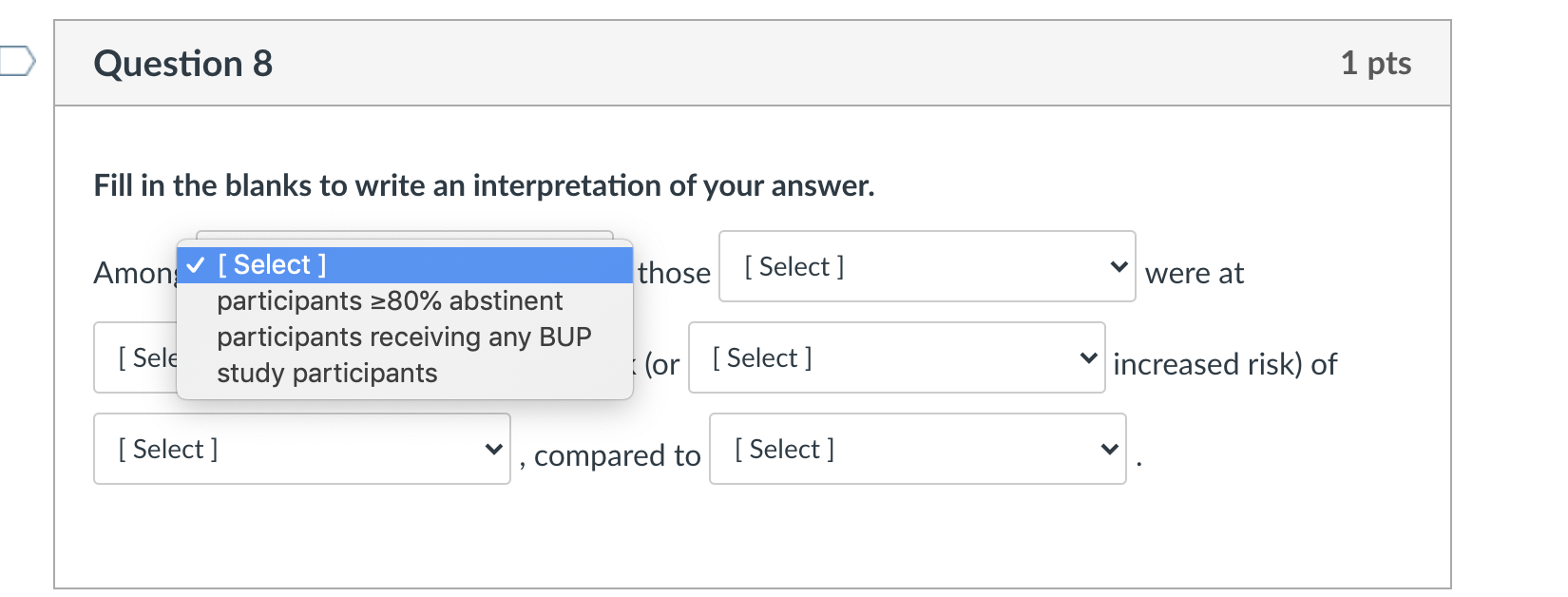Select the checked "[ Select ]" placeholder option
This screenshot has width=1568, height=597.
pos(272,265)
